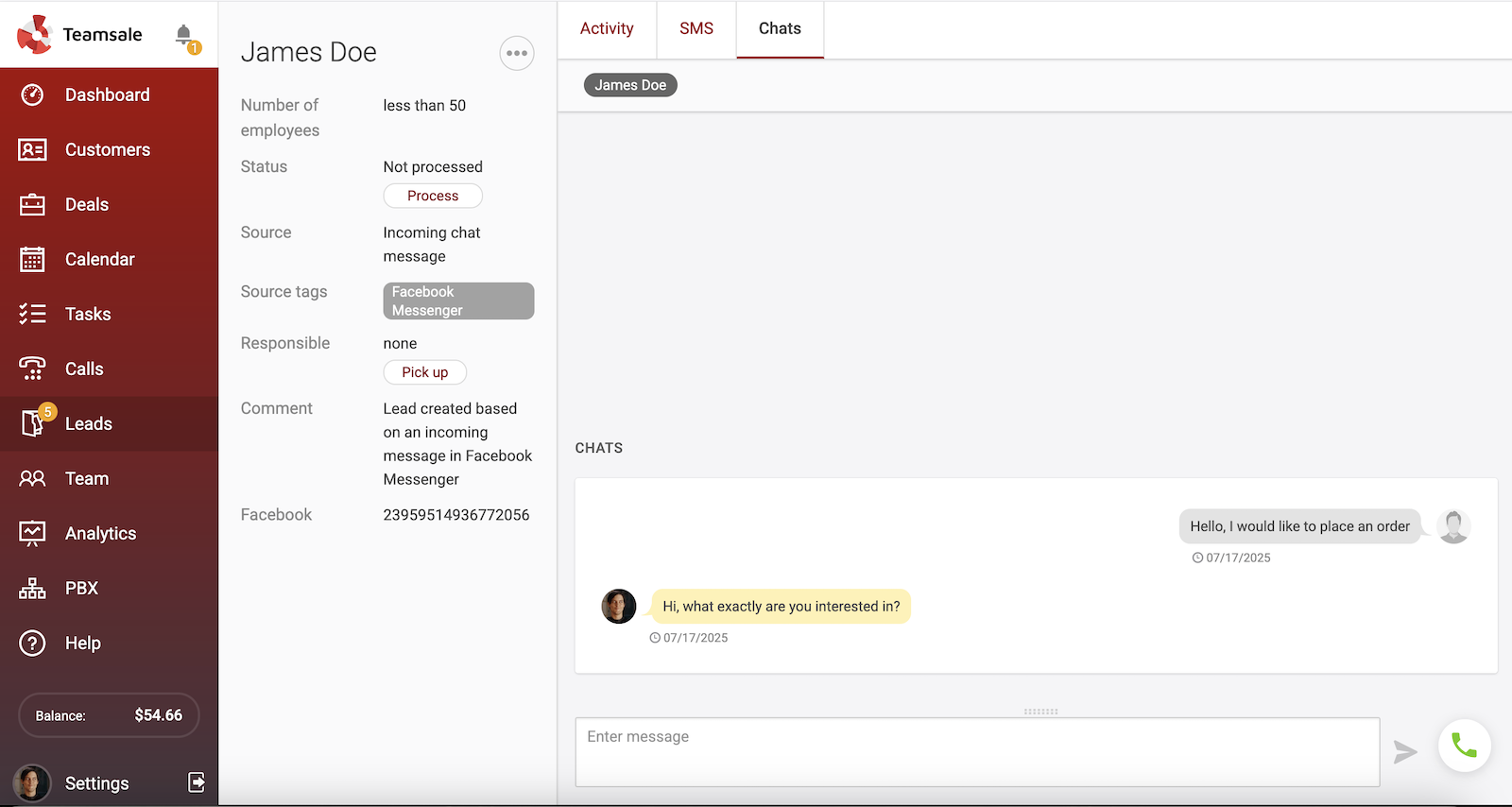The height and width of the screenshot is (807, 1512).
Task: Click the Teamsale logo icon
Action: (x=34, y=34)
